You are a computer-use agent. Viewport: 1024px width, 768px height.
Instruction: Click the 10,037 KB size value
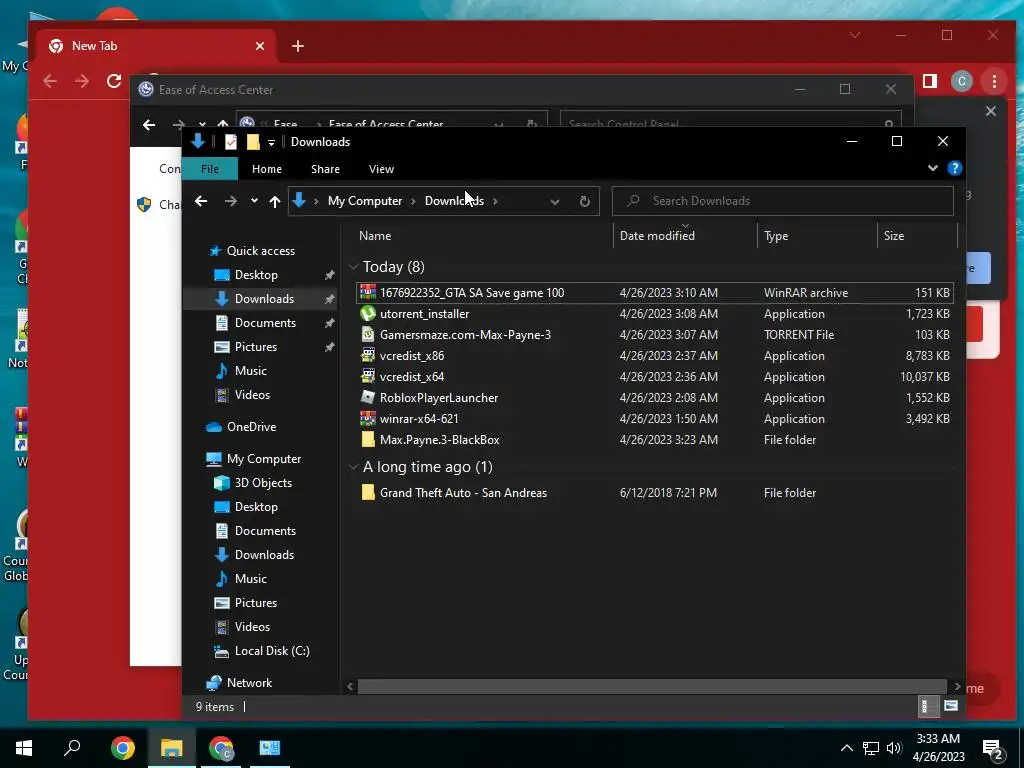click(924, 376)
